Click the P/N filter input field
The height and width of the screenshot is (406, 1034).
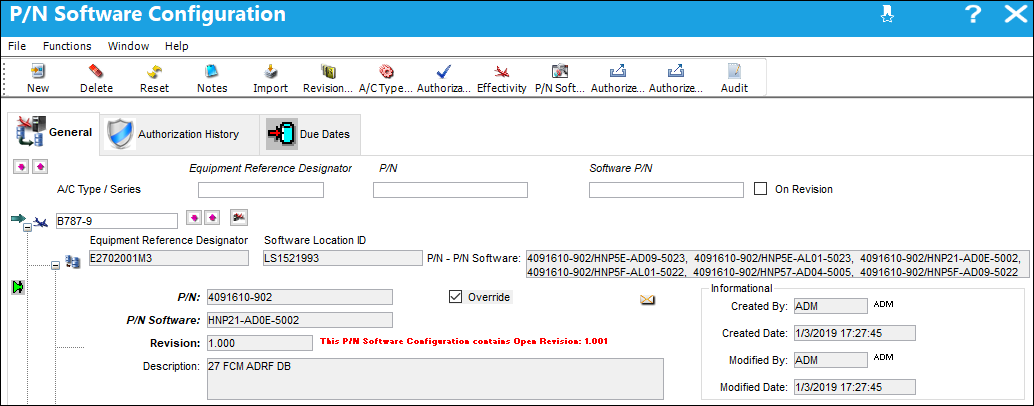pos(450,190)
